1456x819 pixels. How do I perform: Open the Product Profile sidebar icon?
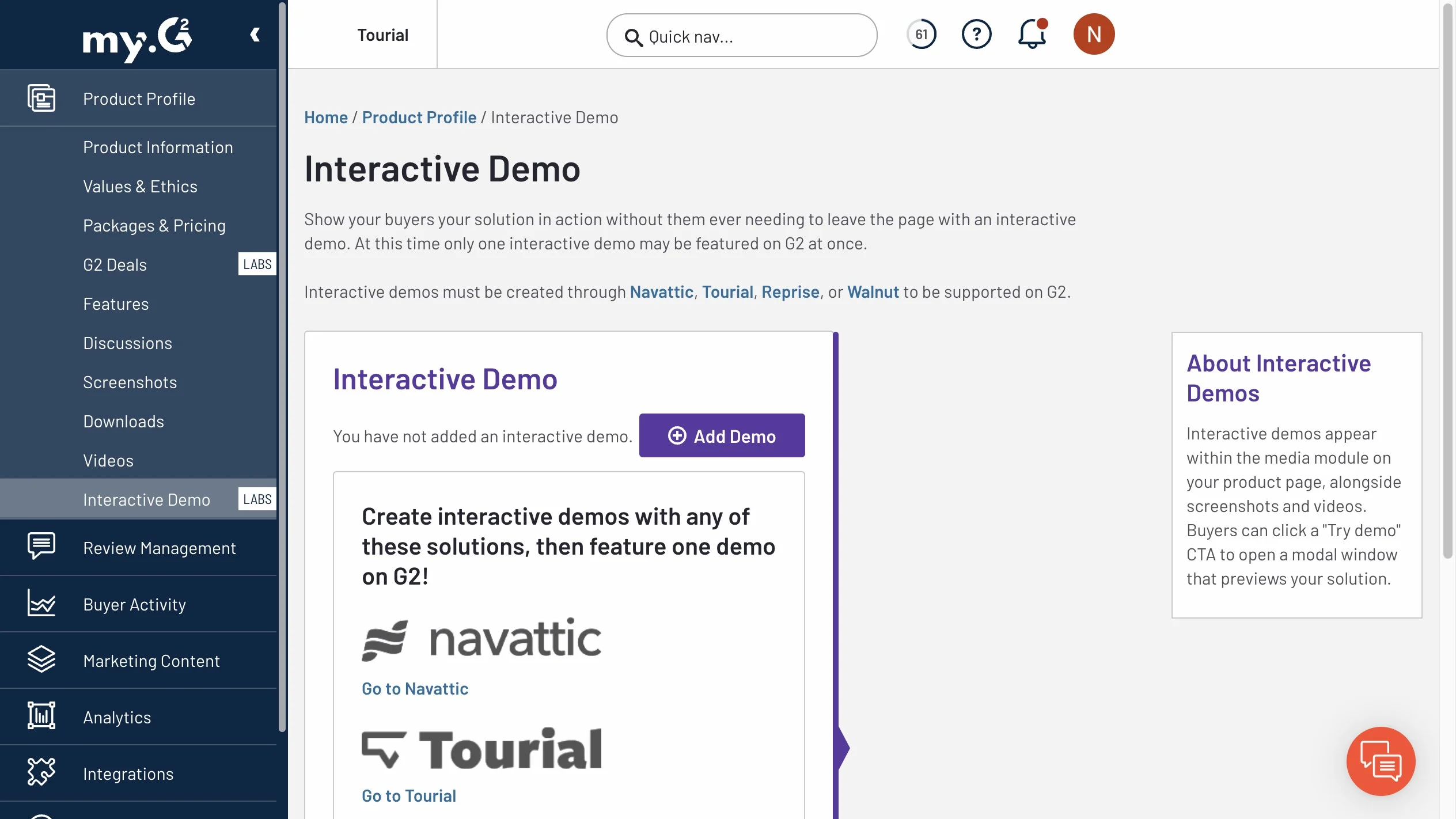(x=41, y=98)
